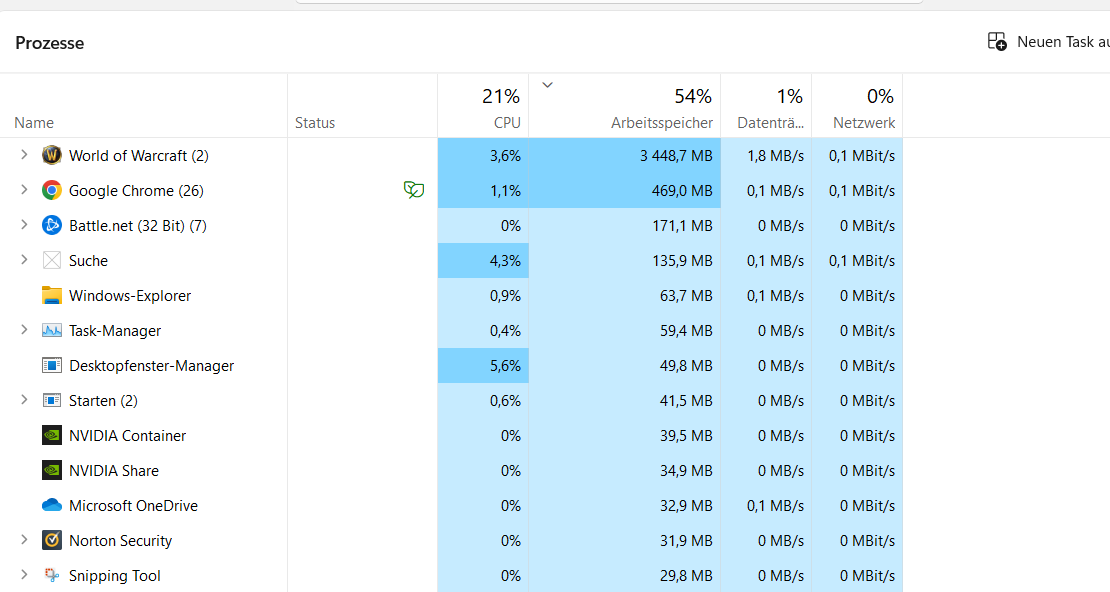1110x592 pixels.
Task: Click the Norton Security icon
Action: (52, 540)
